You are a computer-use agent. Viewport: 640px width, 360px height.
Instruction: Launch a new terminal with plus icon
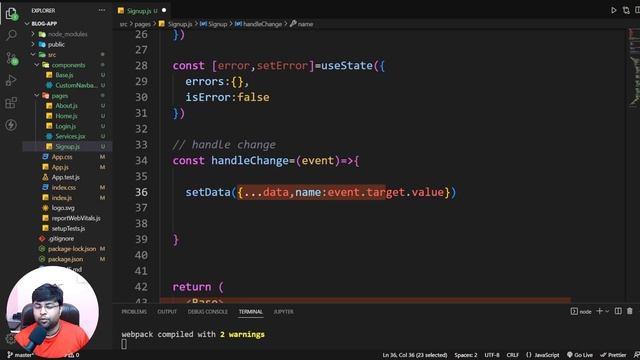point(599,311)
